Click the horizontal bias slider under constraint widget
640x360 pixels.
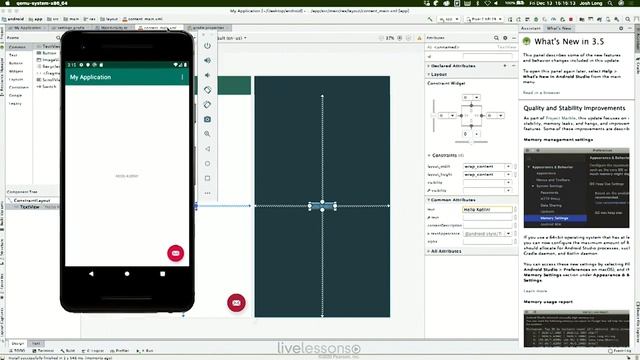(x=471, y=142)
